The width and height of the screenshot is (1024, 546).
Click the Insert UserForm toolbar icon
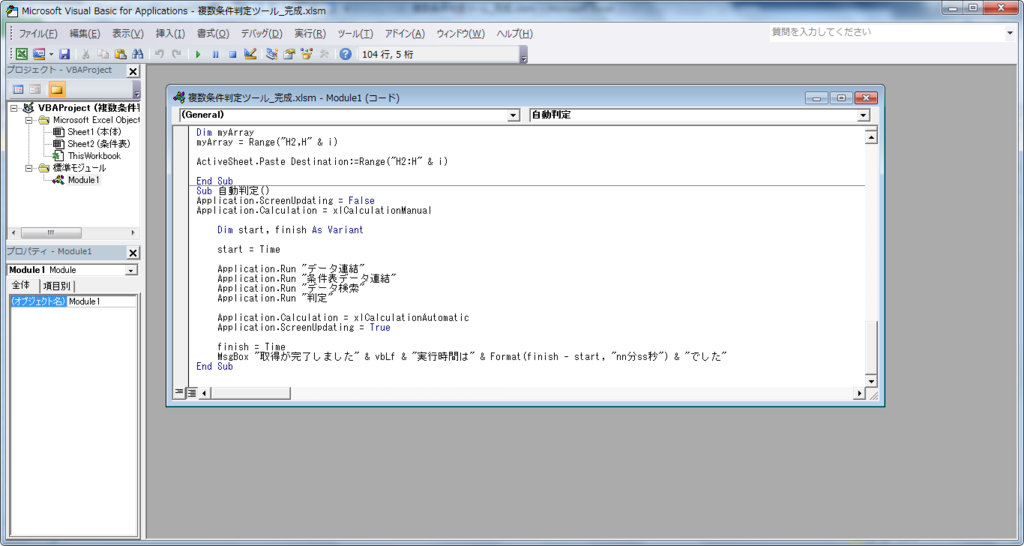point(39,54)
